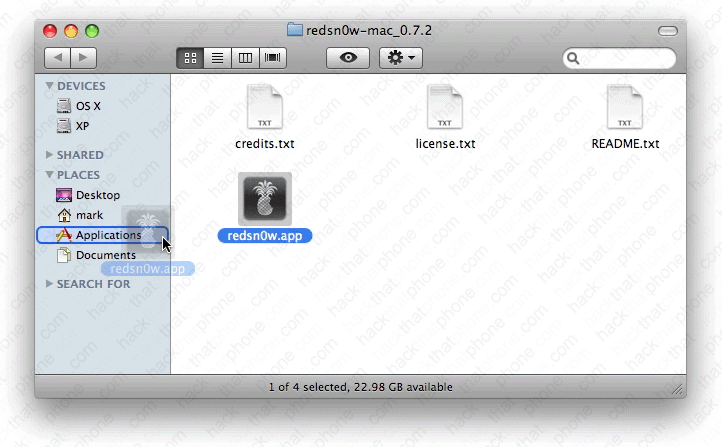Go forward with the right arrow button
The image size is (722, 447).
84,58
